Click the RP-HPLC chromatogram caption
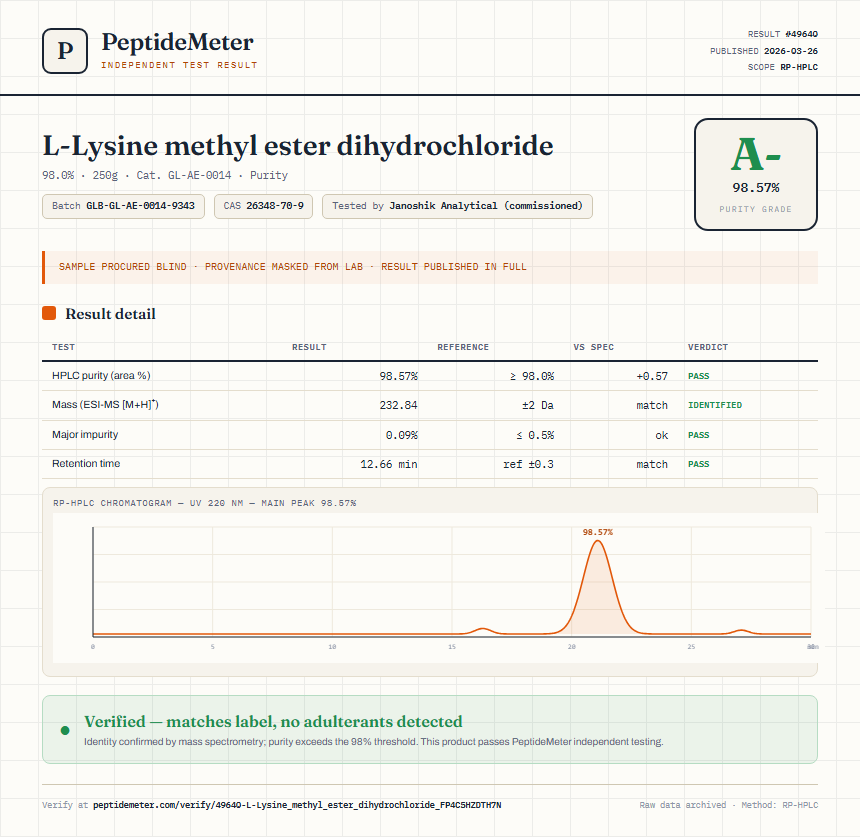This screenshot has width=860, height=837. click(205, 503)
